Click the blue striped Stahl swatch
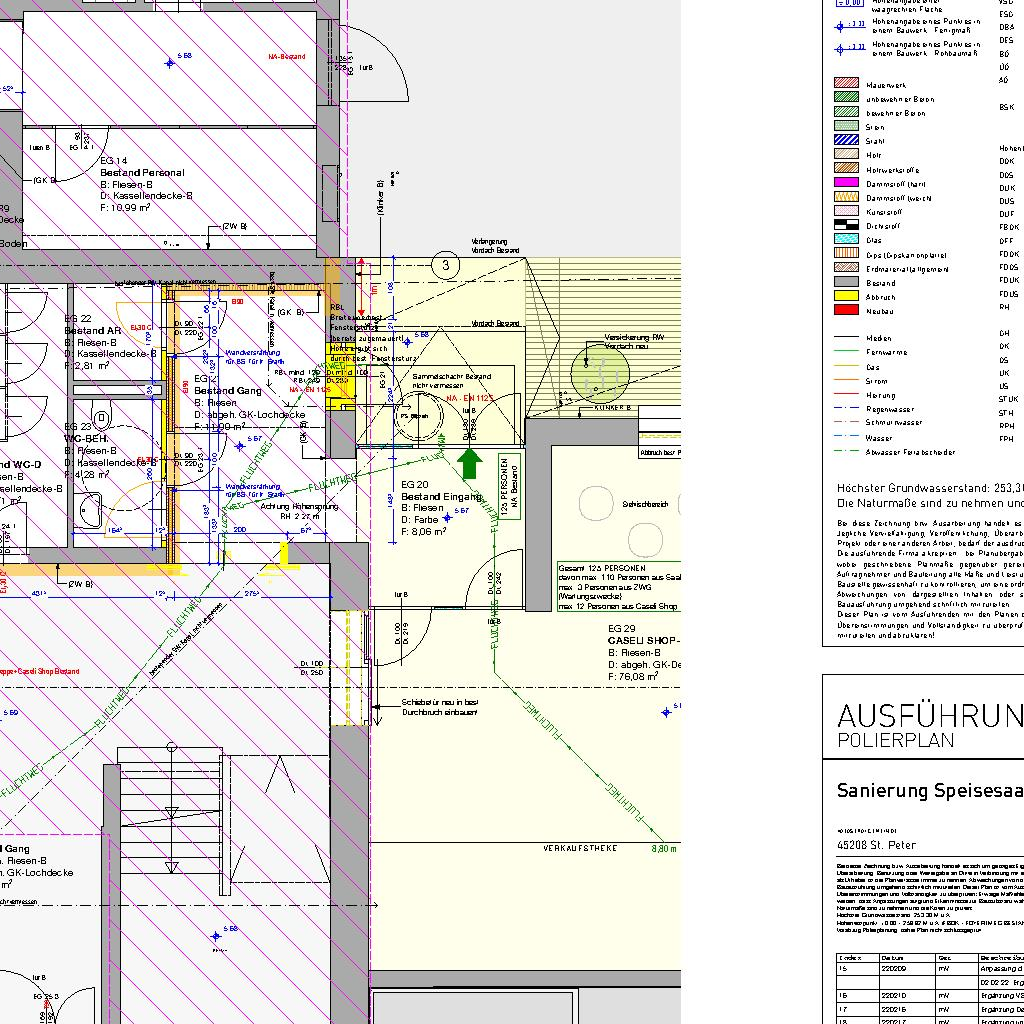 click(x=847, y=140)
